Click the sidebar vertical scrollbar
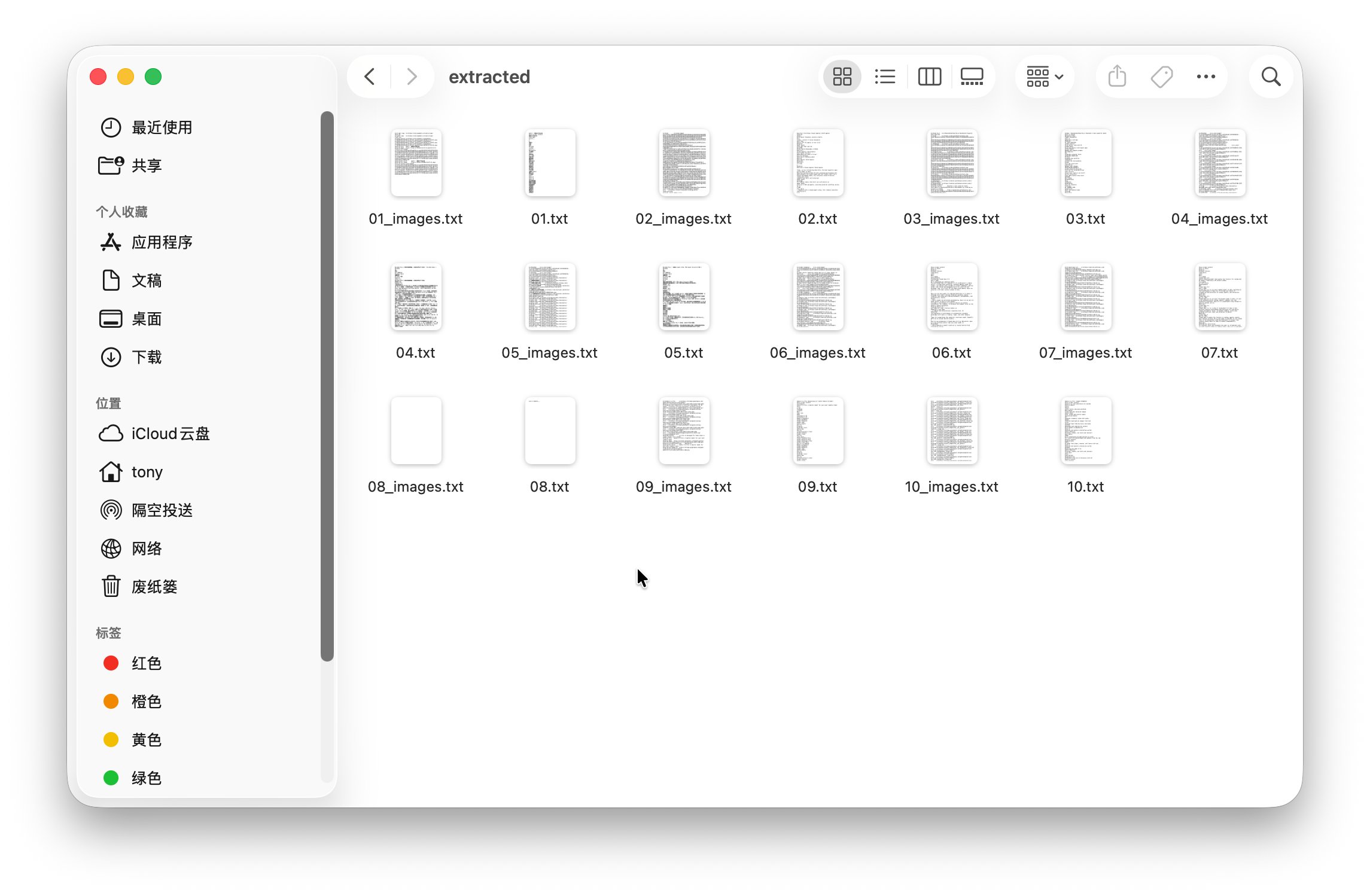The width and height of the screenshot is (1370, 896). point(327,386)
